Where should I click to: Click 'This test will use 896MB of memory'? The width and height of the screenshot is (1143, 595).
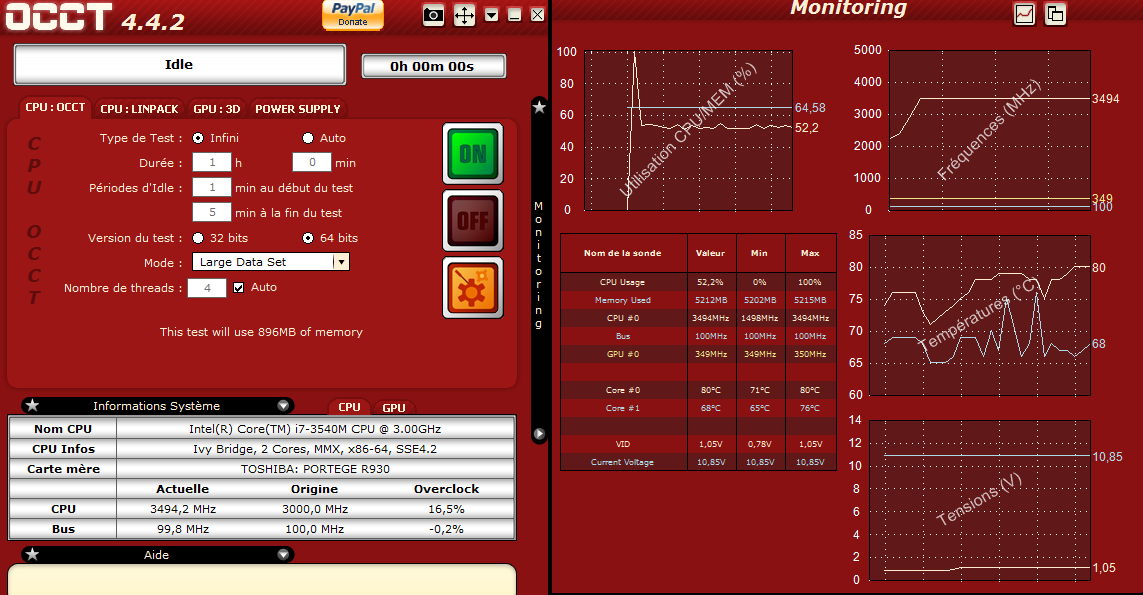[261, 332]
